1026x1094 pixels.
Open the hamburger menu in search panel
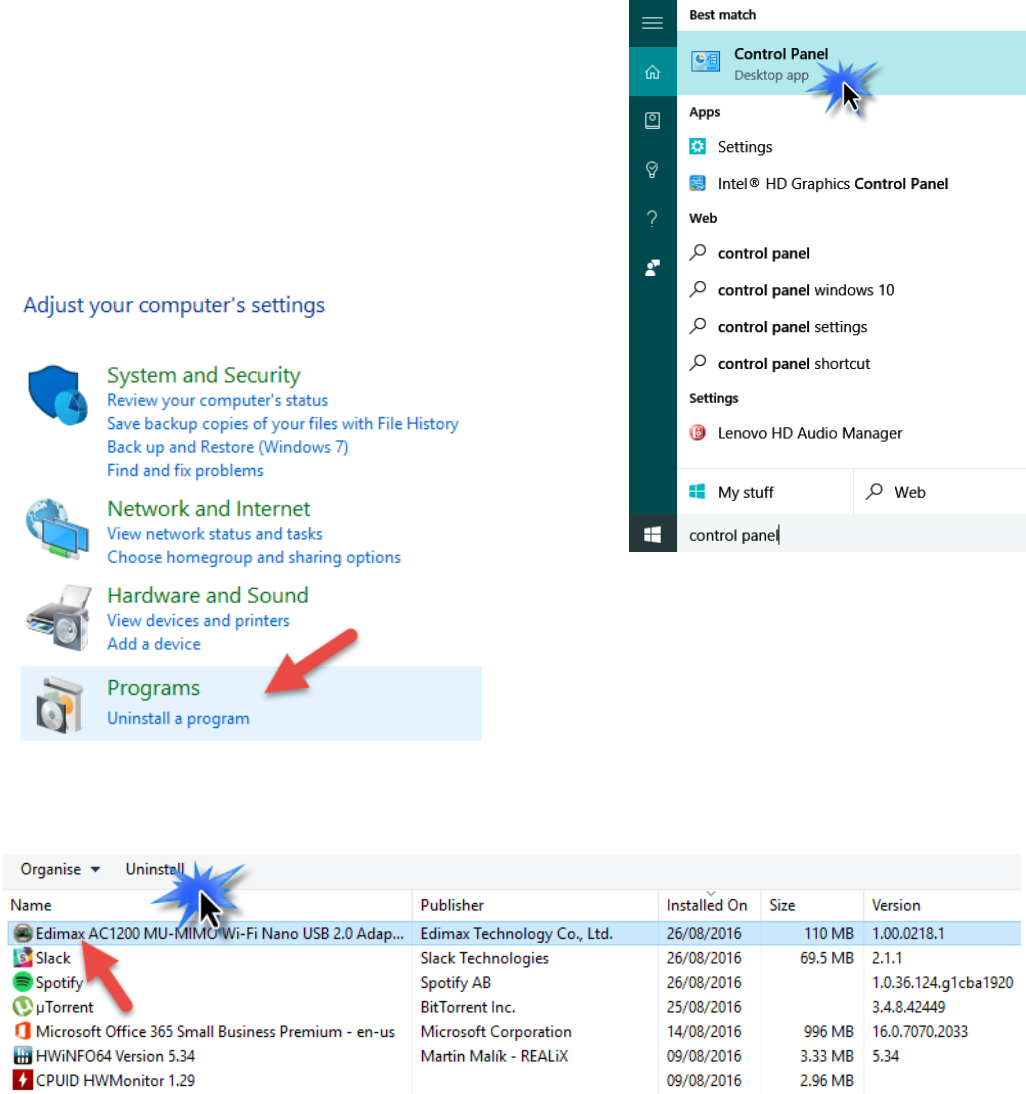652,23
